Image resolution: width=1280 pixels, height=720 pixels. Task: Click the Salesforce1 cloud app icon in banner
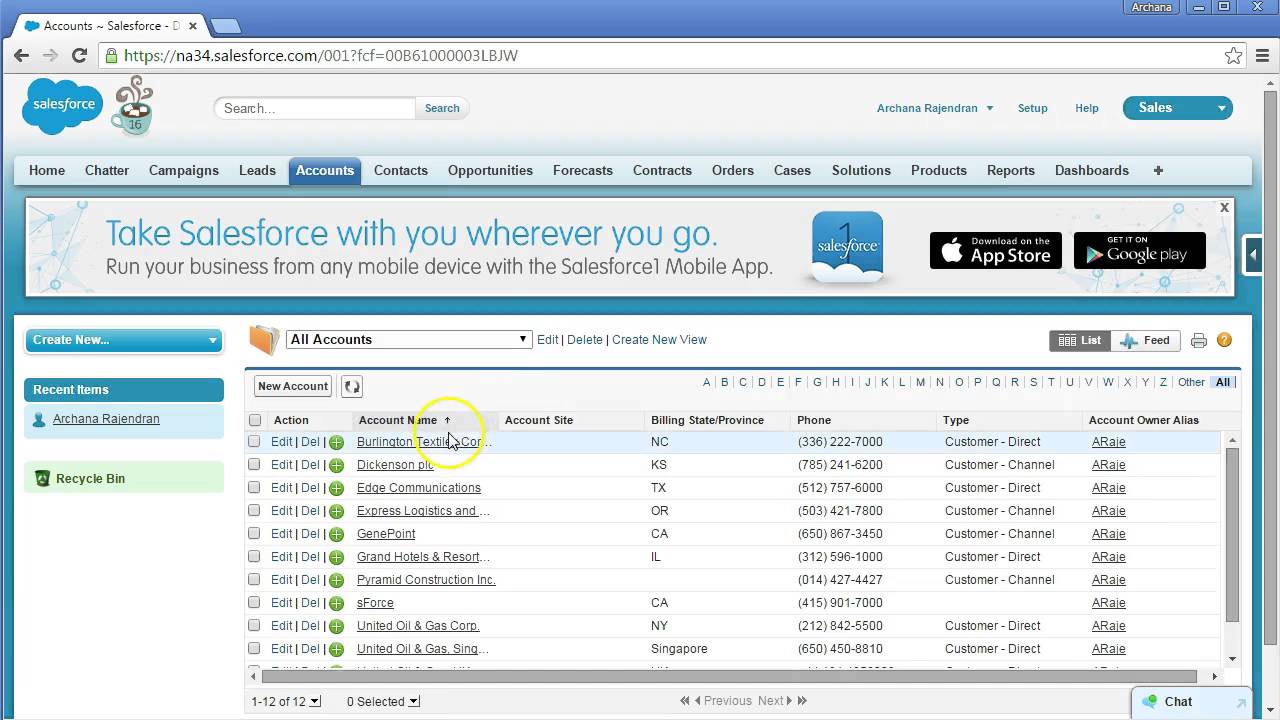tap(847, 247)
